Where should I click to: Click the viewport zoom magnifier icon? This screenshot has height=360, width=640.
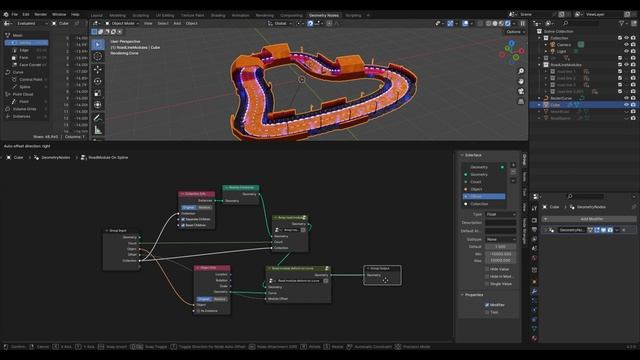(x=521, y=71)
